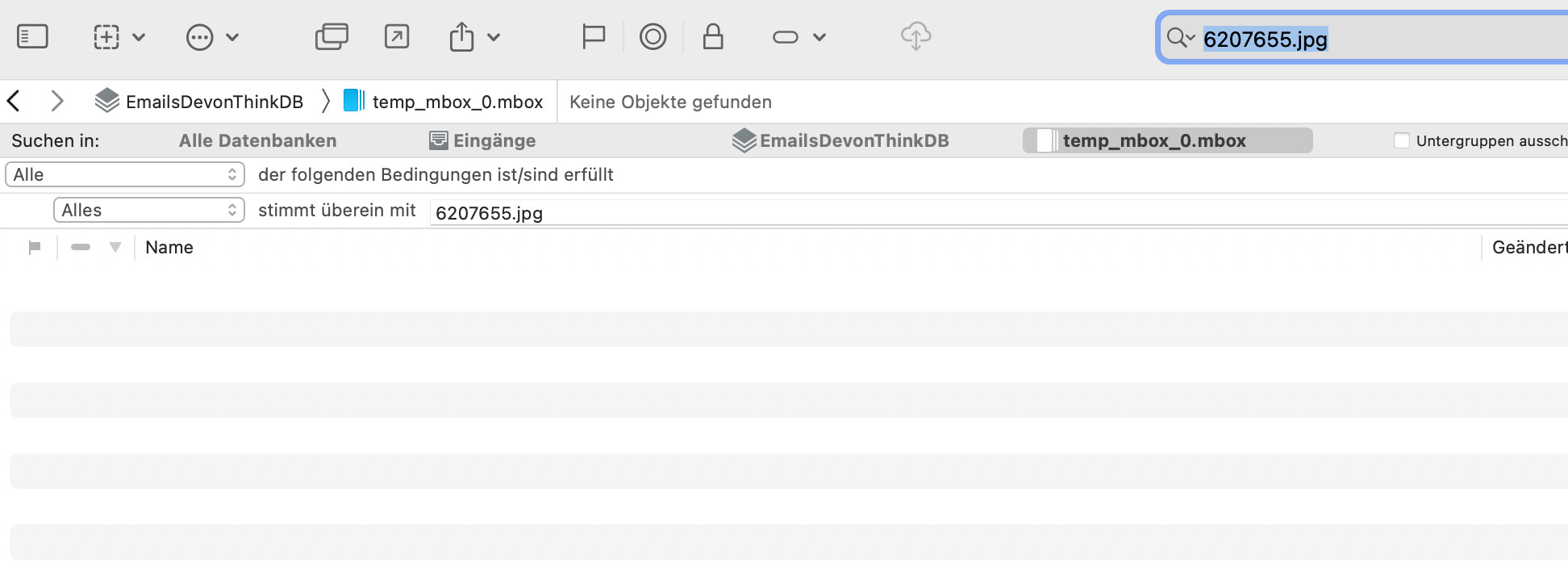Image resolution: width=1568 pixels, height=573 pixels.
Task: Open the 'Alles' search field dropdown
Action: coord(149,210)
